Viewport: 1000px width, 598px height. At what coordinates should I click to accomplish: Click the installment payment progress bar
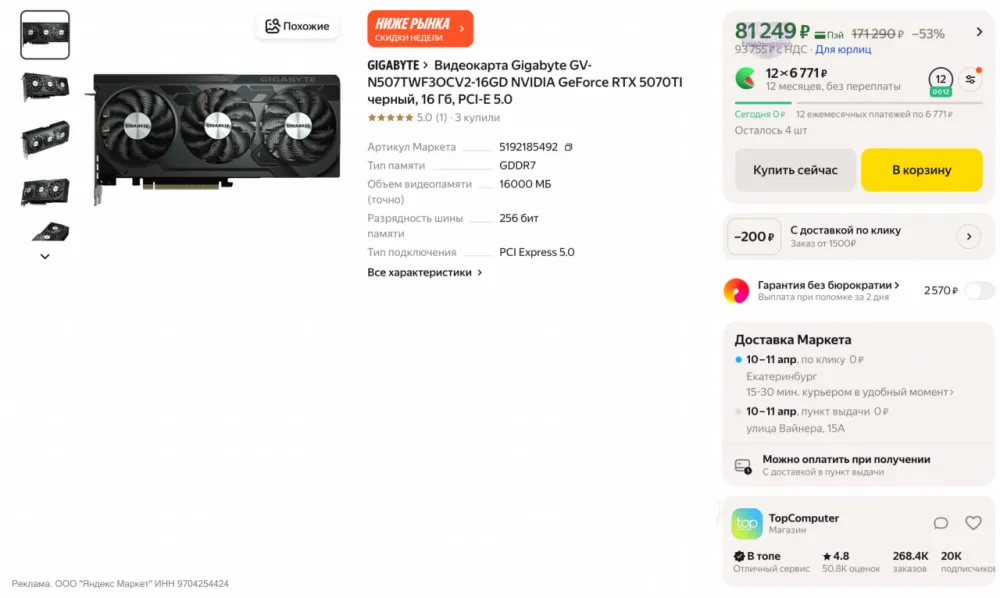[x=857, y=102]
